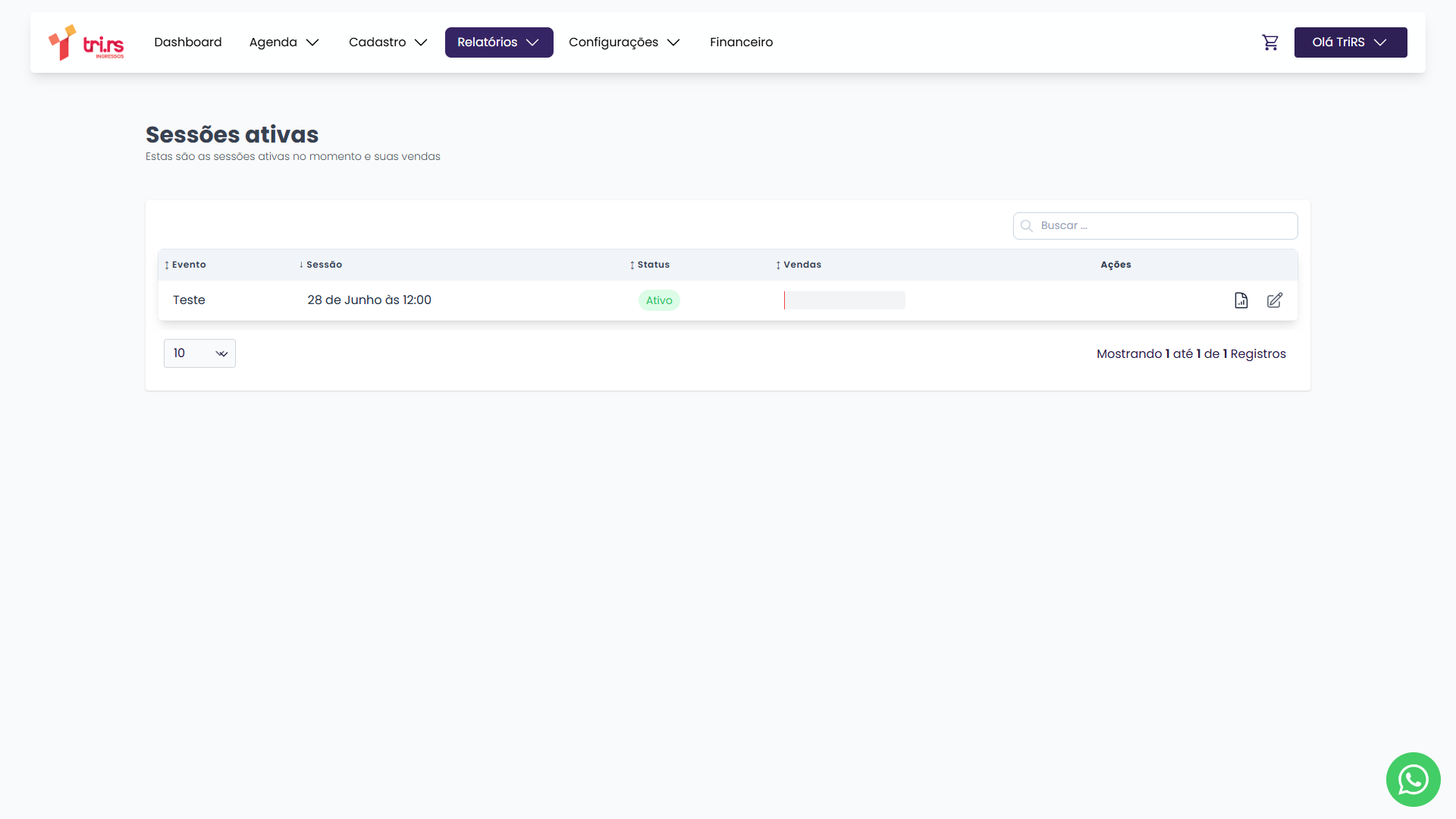Click the edit pencil icon for Teste

click(x=1275, y=300)
